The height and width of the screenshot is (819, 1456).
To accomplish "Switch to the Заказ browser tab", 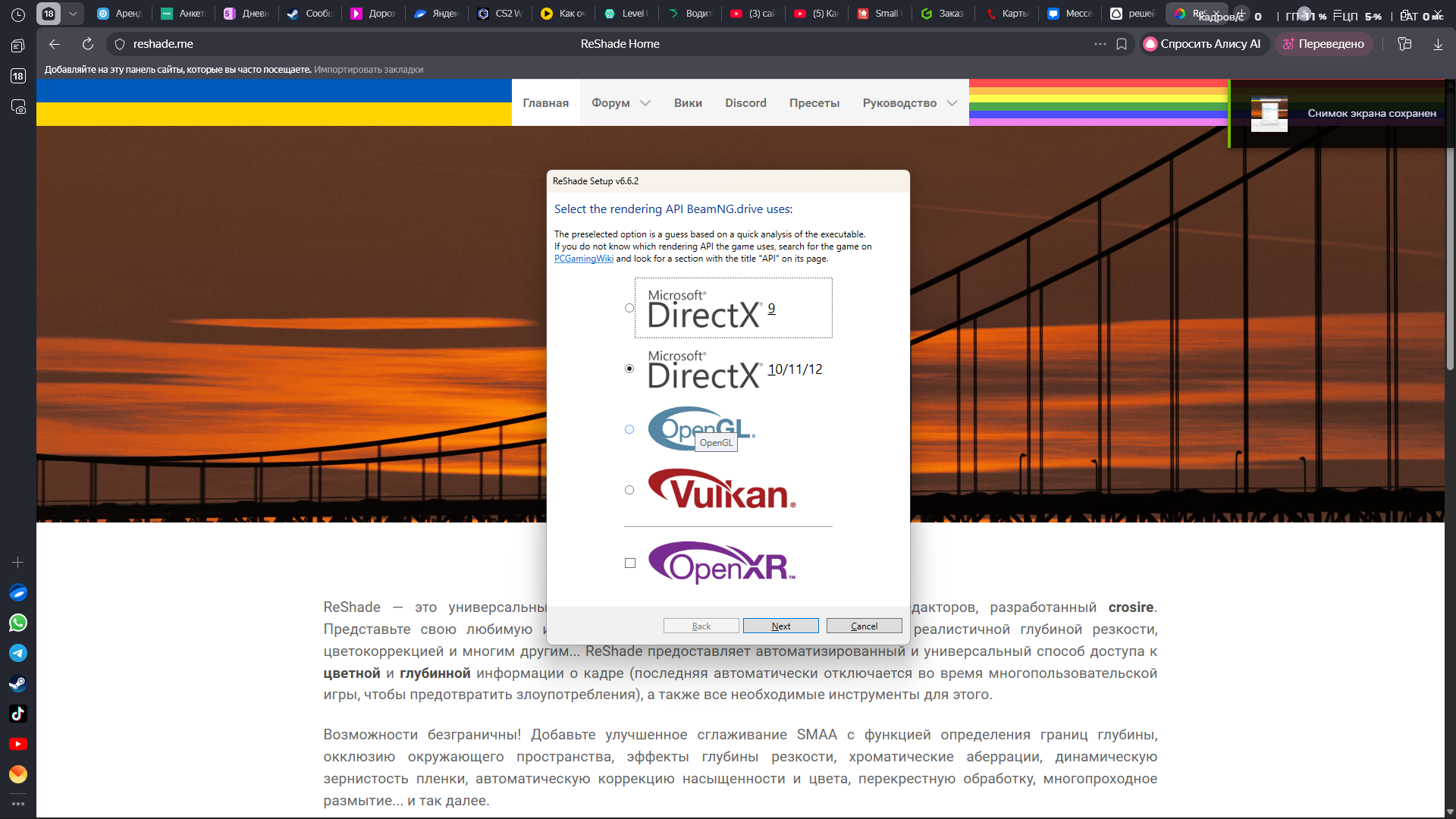I will [943, 14].
